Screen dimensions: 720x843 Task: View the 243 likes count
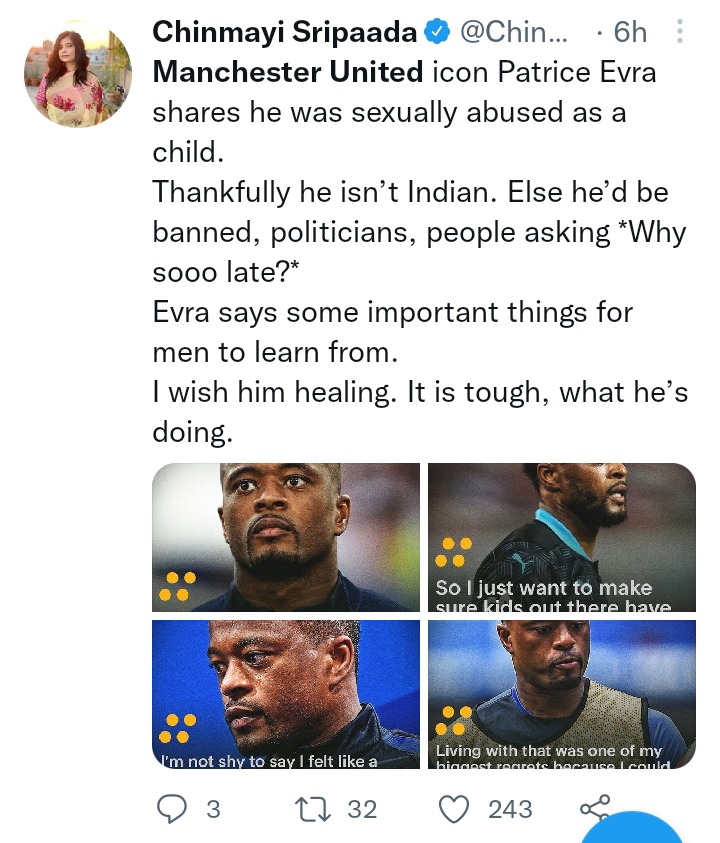510,809
